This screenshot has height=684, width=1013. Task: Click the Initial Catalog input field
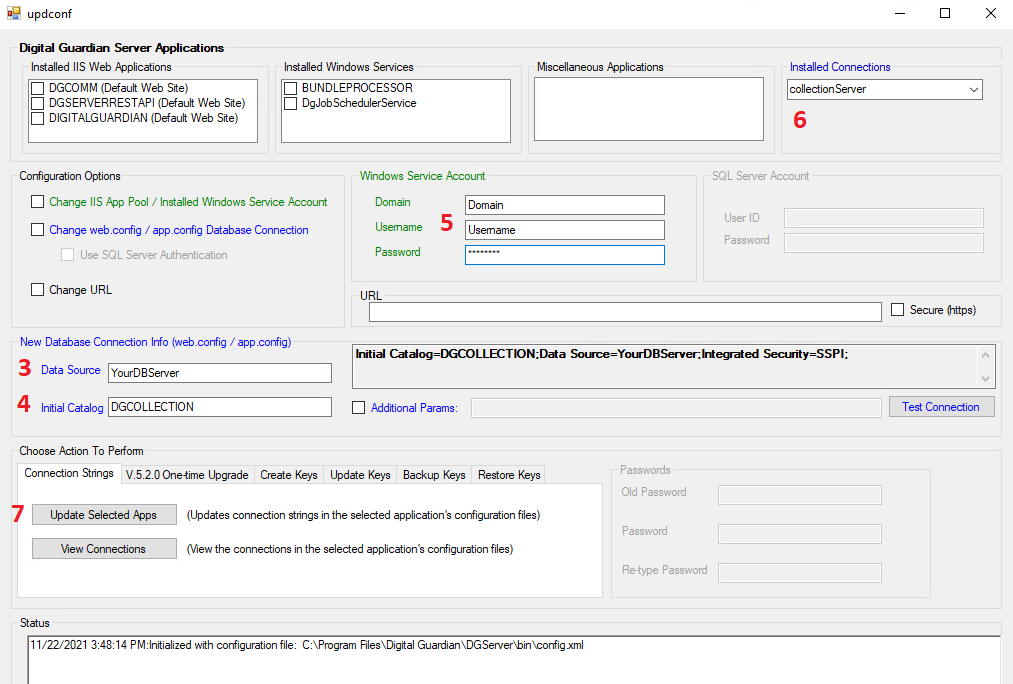(x=219, y=407)
